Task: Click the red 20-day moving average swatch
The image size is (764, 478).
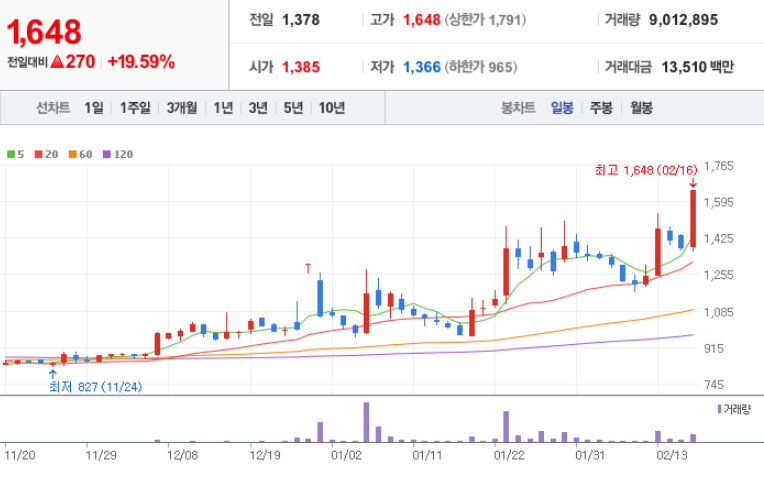Action: (x=38, y=154)
